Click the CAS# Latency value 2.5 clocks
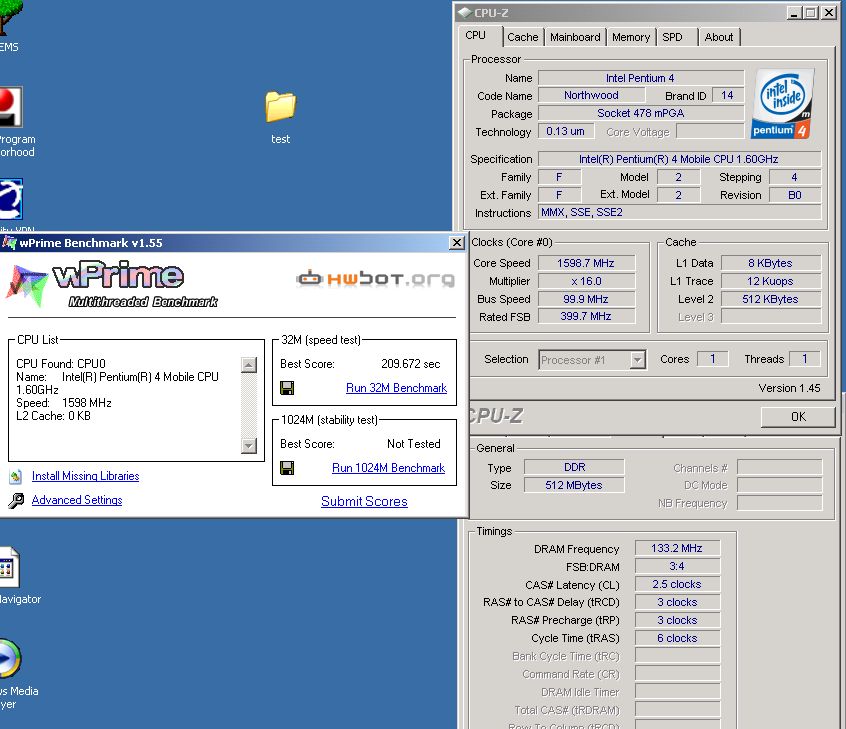The image size is (846, 729). pos(677,584)
